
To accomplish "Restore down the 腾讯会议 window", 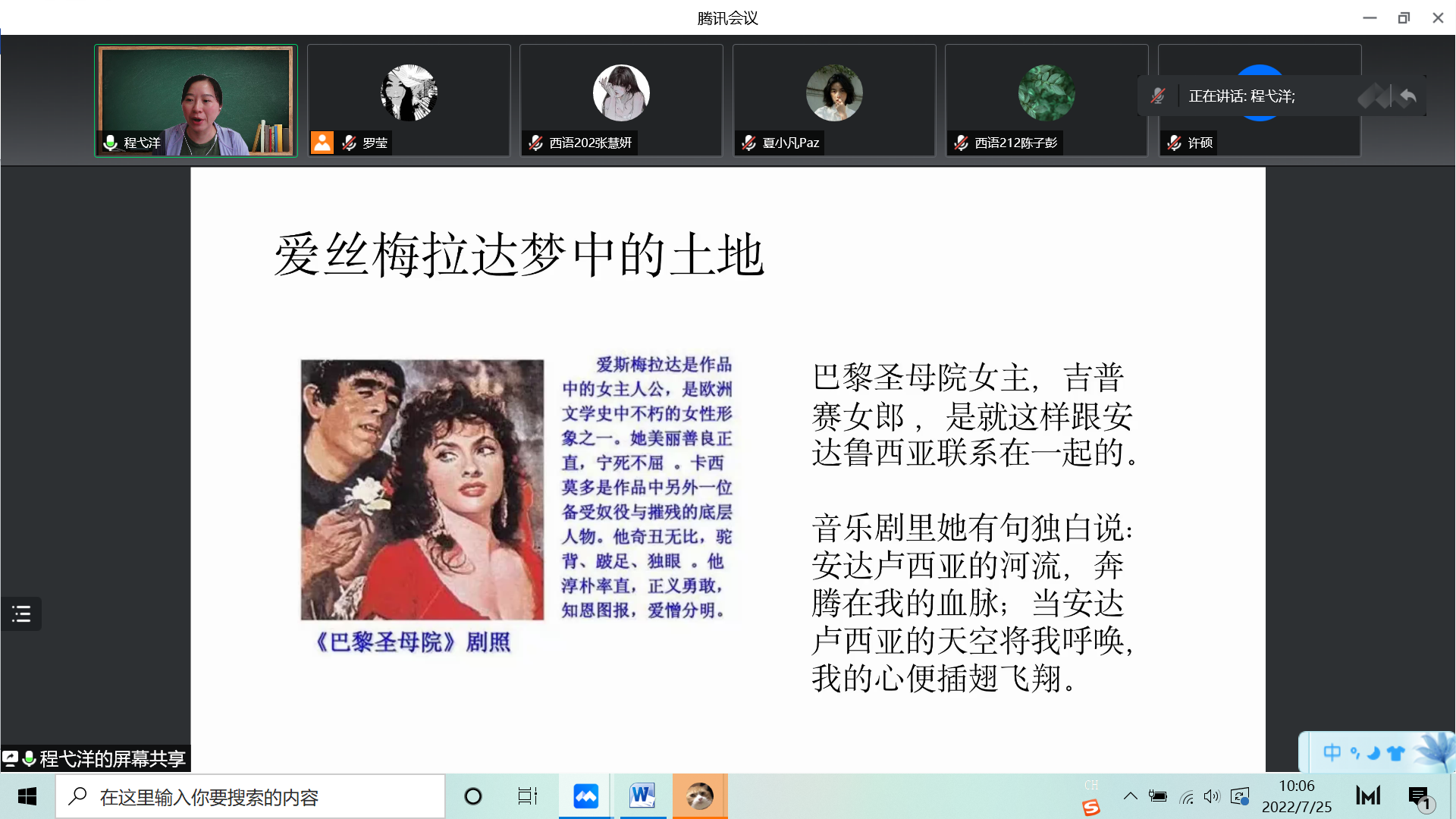I will [x=1404, y=17].
